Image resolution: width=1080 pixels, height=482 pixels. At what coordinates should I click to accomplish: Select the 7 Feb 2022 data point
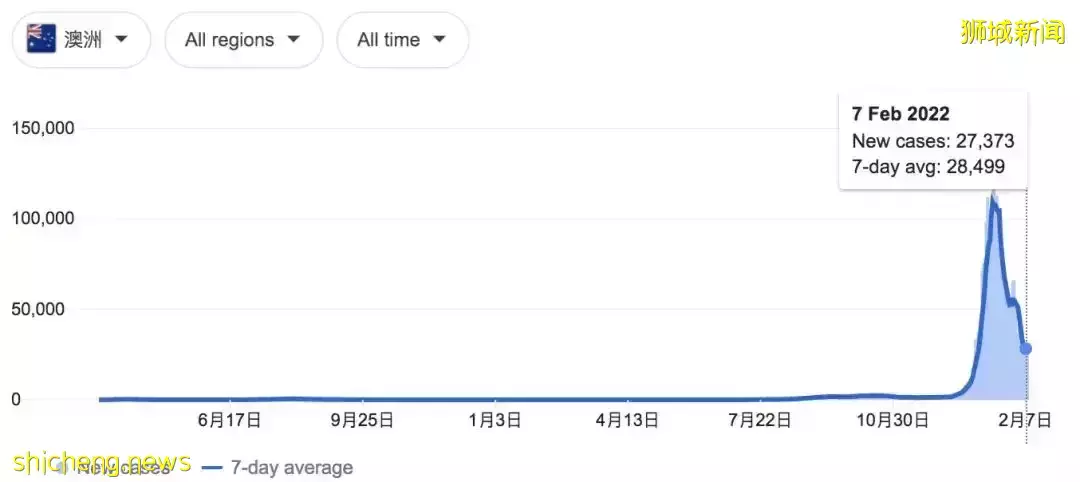pyautogui.click(x=1026, y=348)
